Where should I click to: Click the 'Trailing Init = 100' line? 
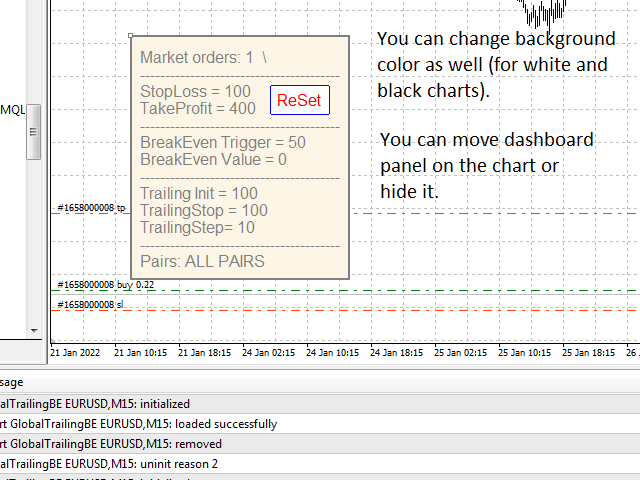coord(199,193)
